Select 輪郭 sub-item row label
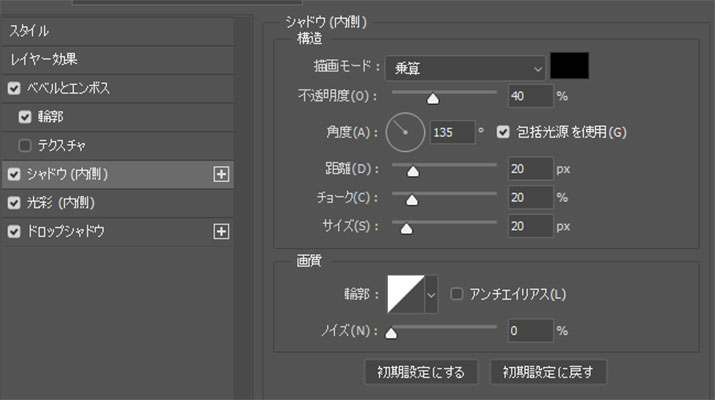715x400 pixels. [50, 117]
